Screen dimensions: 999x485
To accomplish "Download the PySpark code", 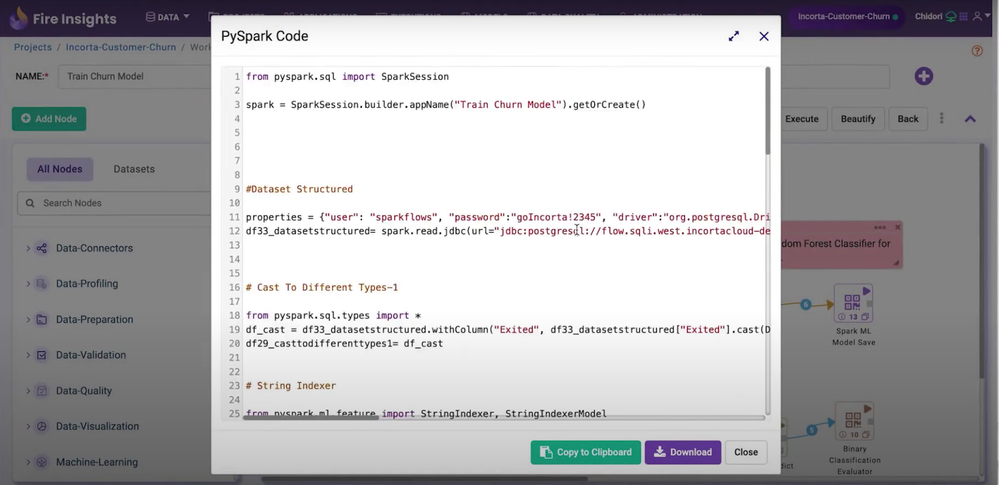I will click(682, 452).
